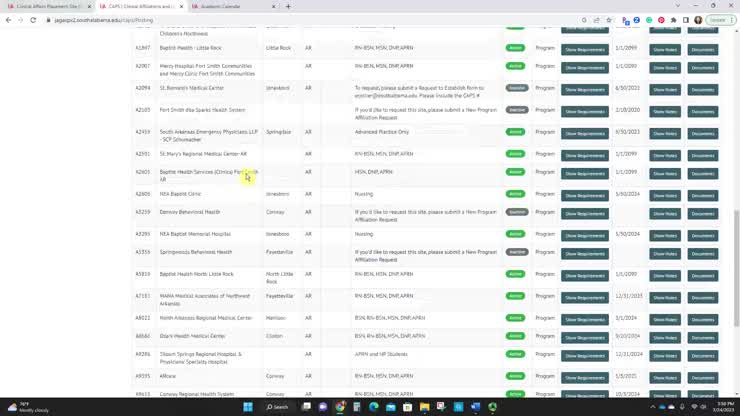740x416 pixels.
Task: Open the Extensions puzzle piece menu
Action: pyautogui.click(x=673, y=20)
